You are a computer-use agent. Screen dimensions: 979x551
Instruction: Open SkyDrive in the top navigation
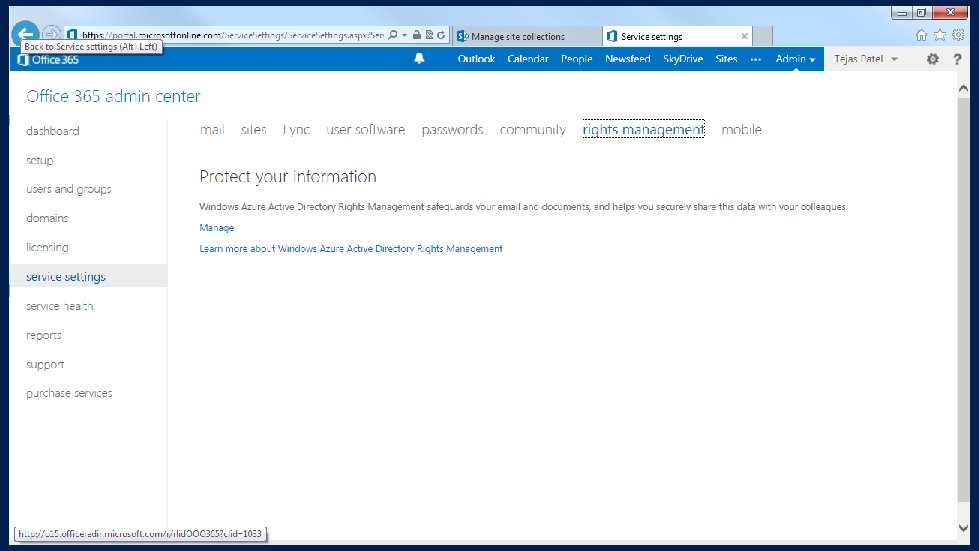tap(682, 59)
